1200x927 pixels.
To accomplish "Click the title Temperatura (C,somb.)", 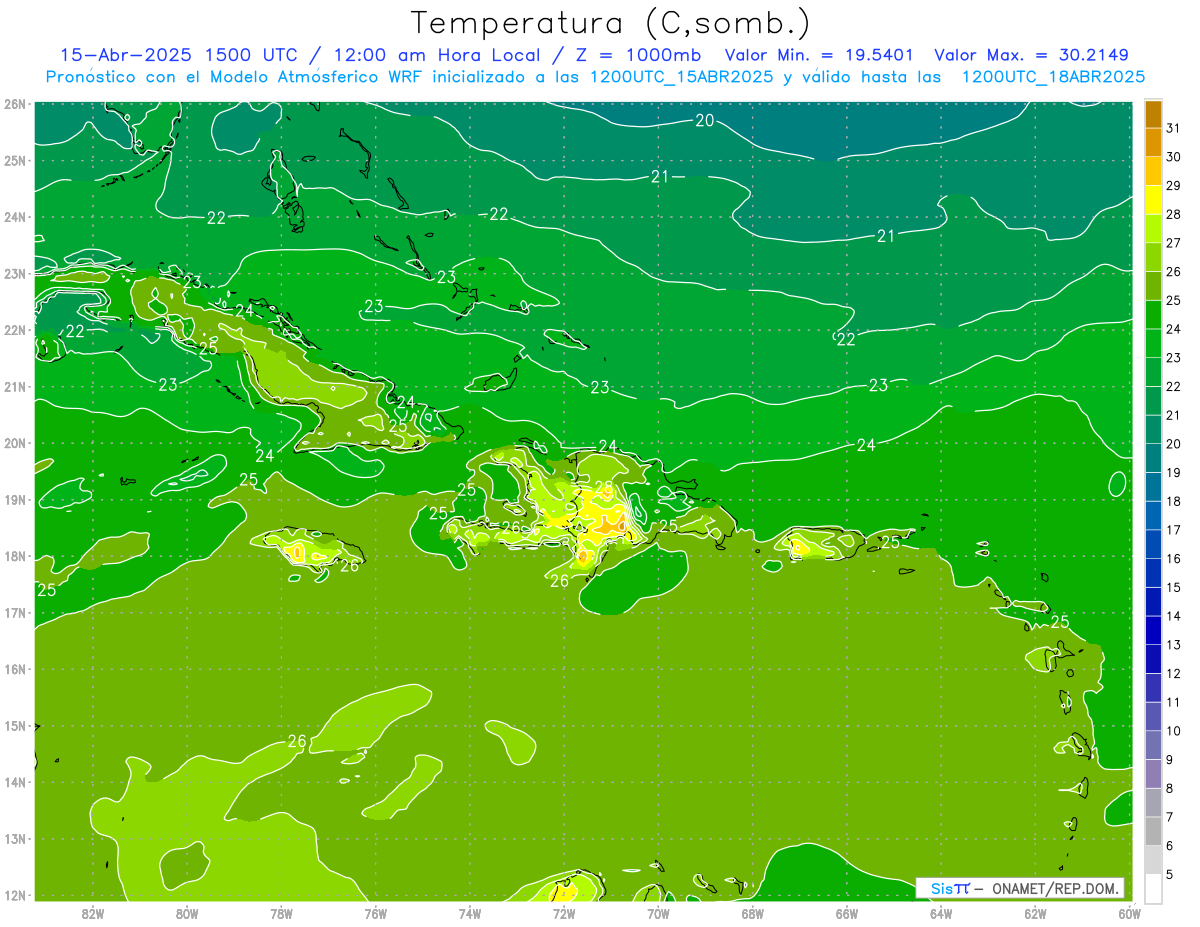I will pos(611,22).
